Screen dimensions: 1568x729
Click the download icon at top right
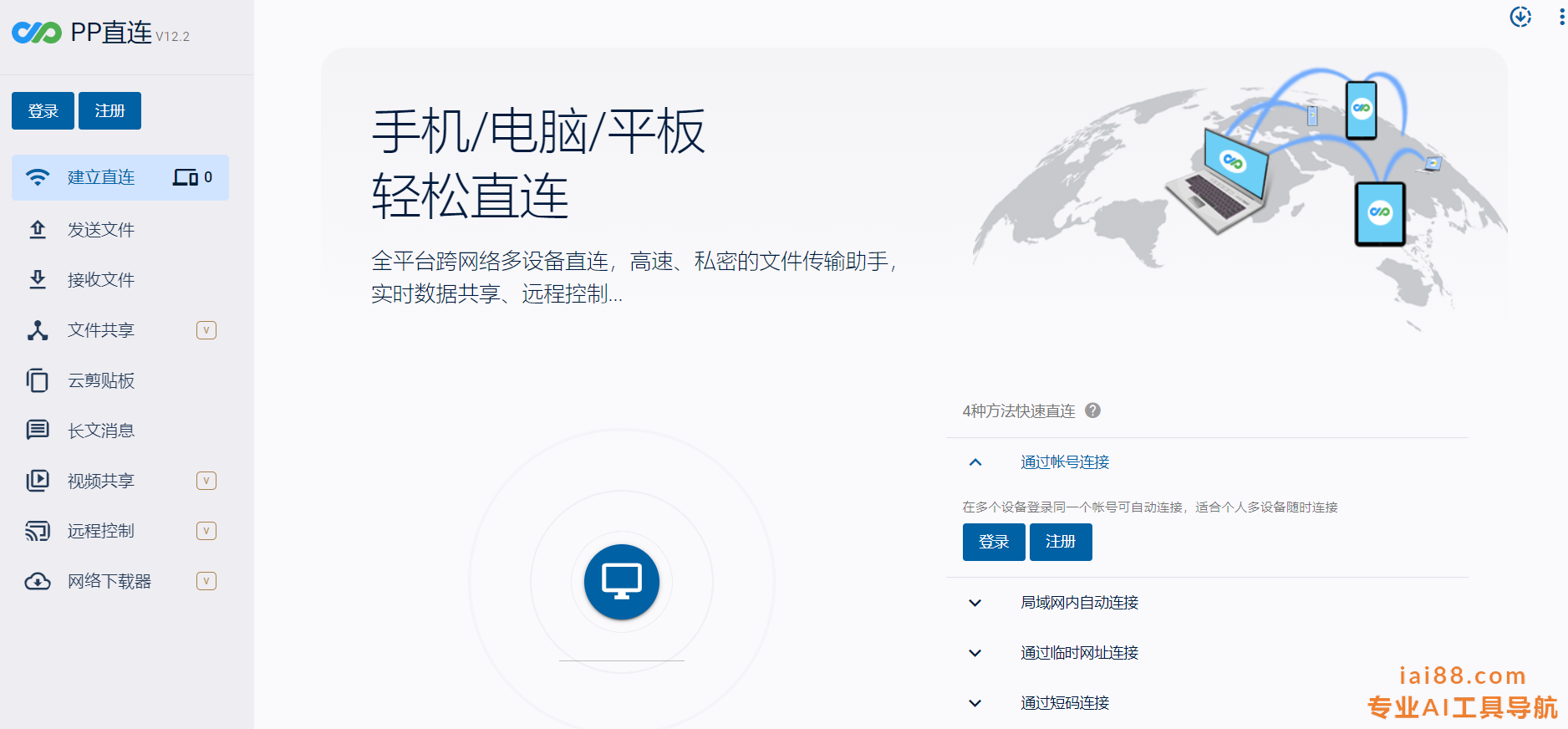pos(1520,17)
